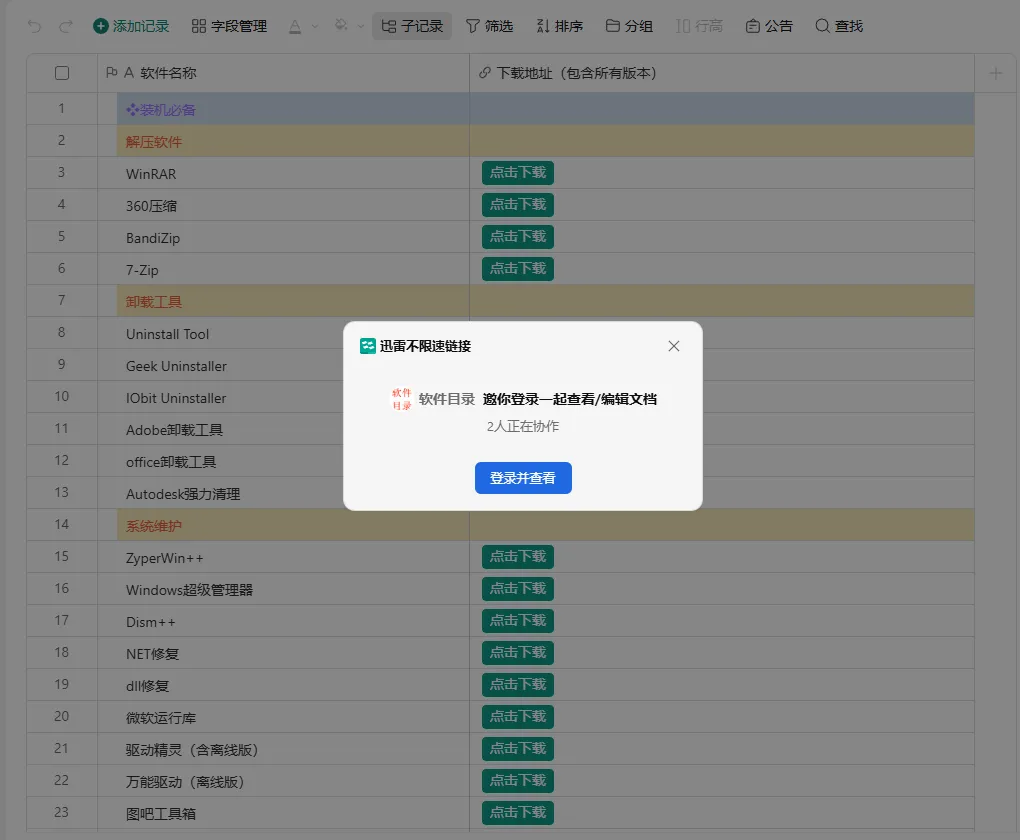Image resolution: width=1020 pixels, height=840 pixels.
Task: Click 添加记录 to add a record
Action: tap(131, 26)
